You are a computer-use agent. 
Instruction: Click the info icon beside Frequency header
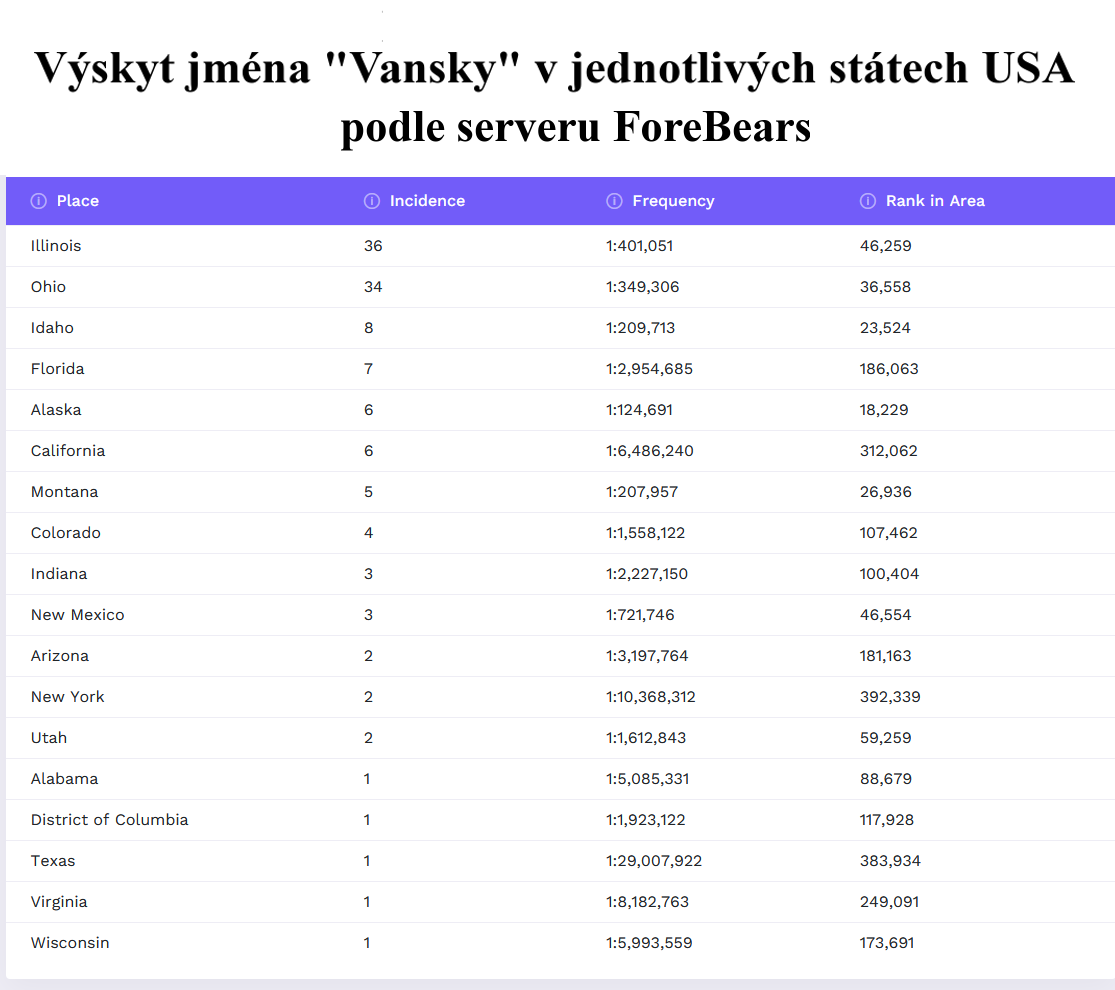(x=615, y=201)
